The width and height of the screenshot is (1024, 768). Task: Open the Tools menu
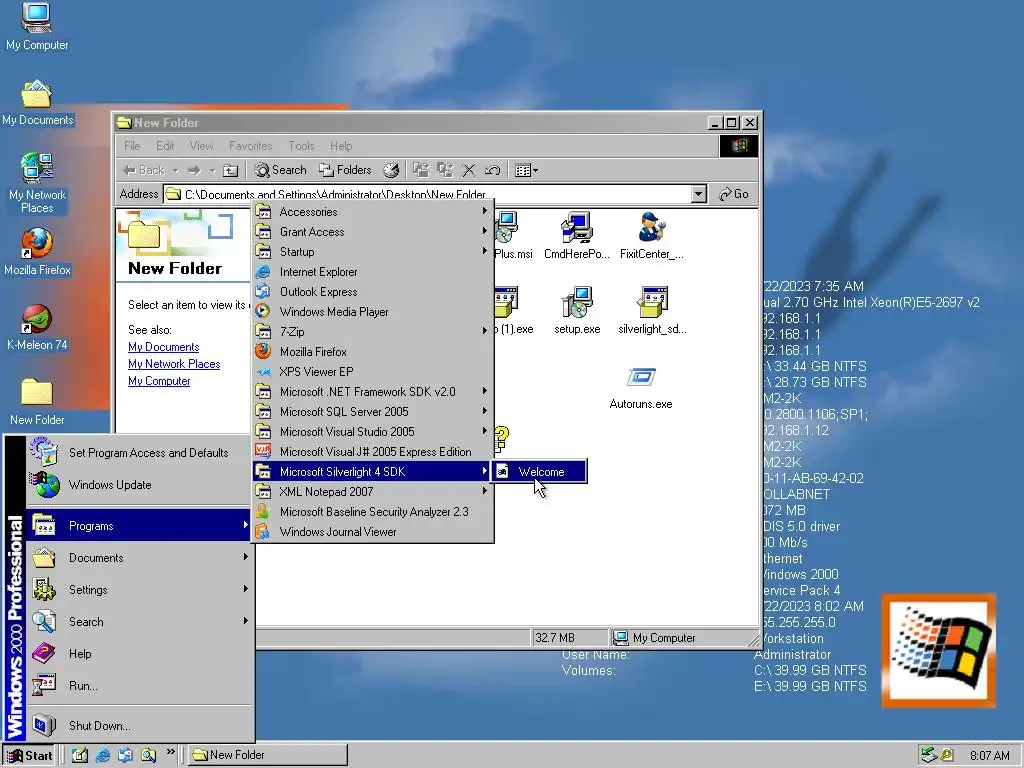tap(301, 146)
